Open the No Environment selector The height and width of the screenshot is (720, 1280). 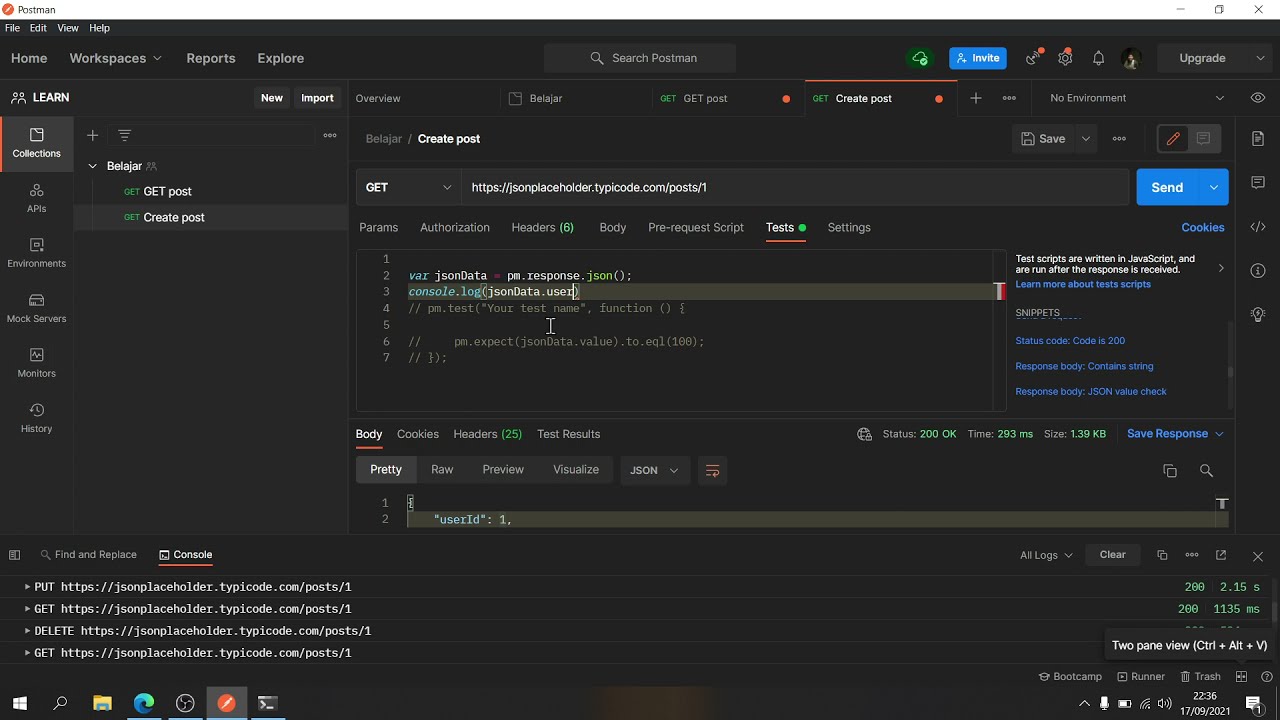1137,98
